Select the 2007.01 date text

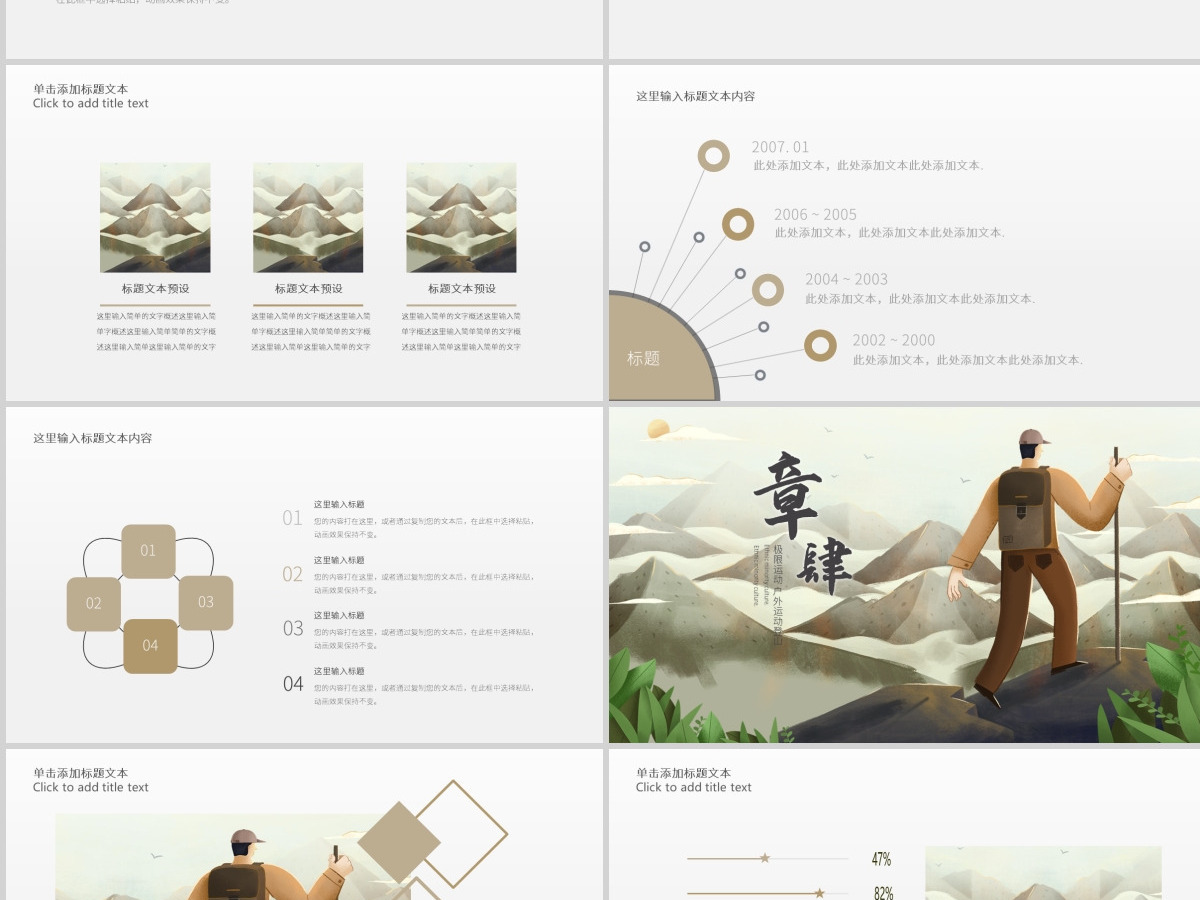[780, 147]
